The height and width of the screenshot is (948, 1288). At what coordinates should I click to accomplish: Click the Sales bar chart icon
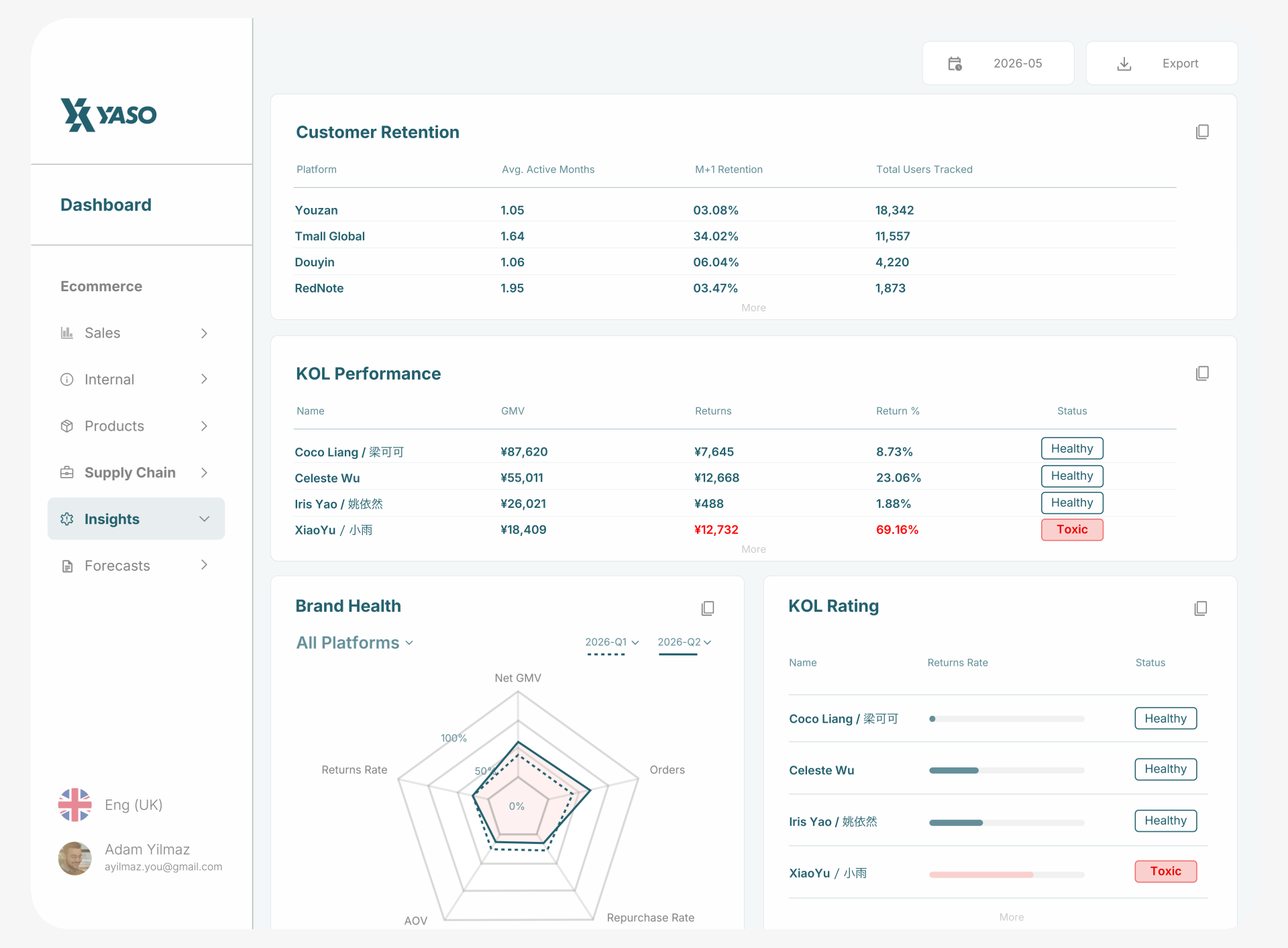67,333
